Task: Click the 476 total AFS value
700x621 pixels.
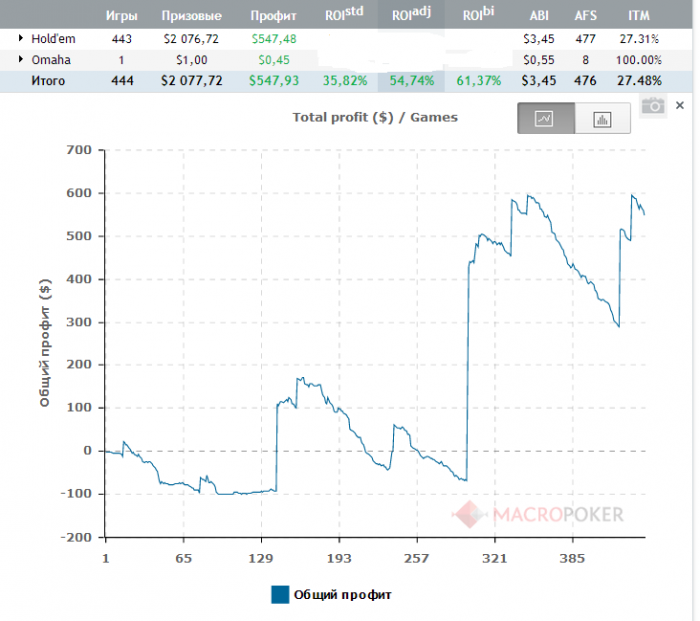Action: (585, 81)
